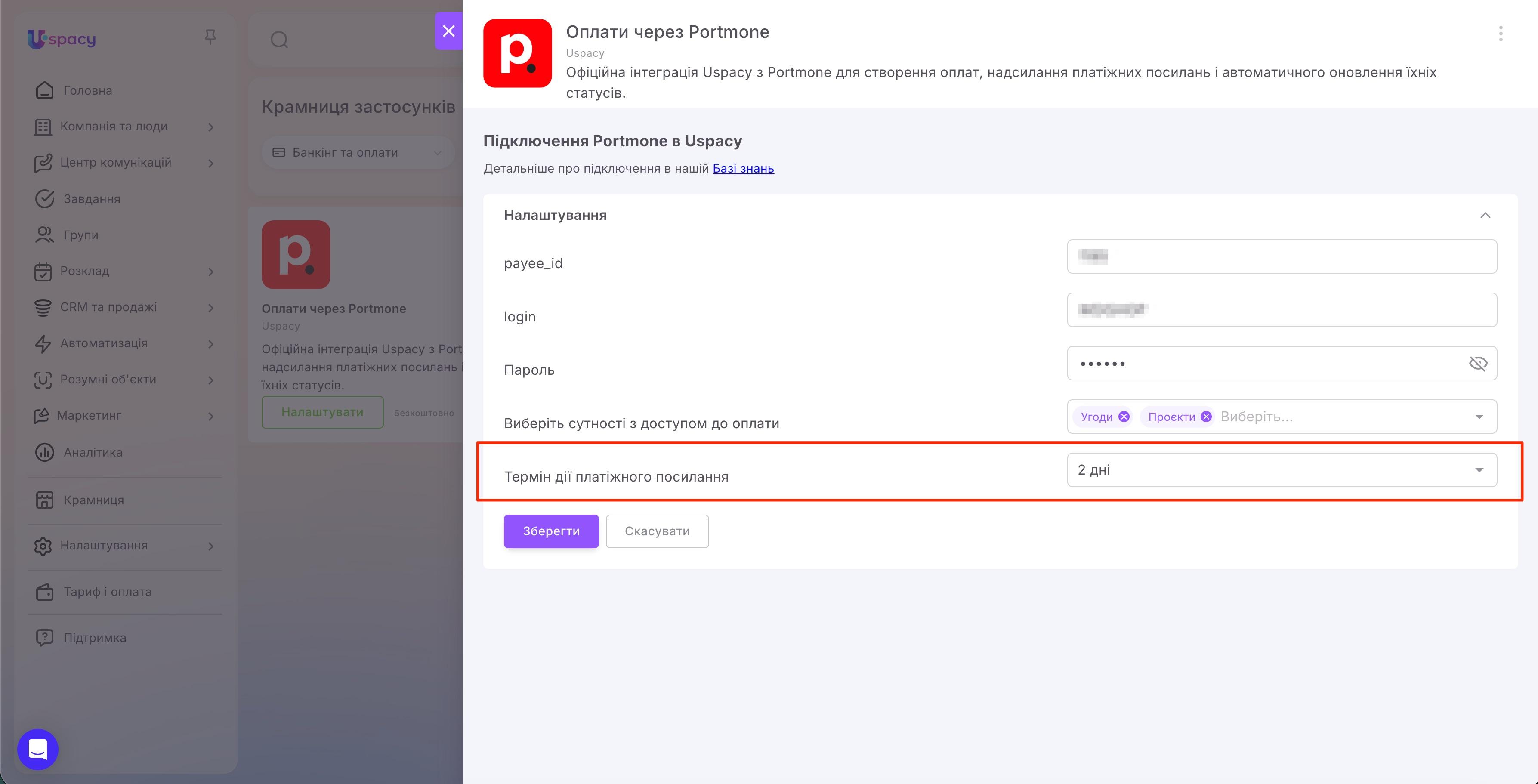The height and width of the screenshot is (784, 1538).
Task: Click the Групи people icon
Action: click(45, 235)
